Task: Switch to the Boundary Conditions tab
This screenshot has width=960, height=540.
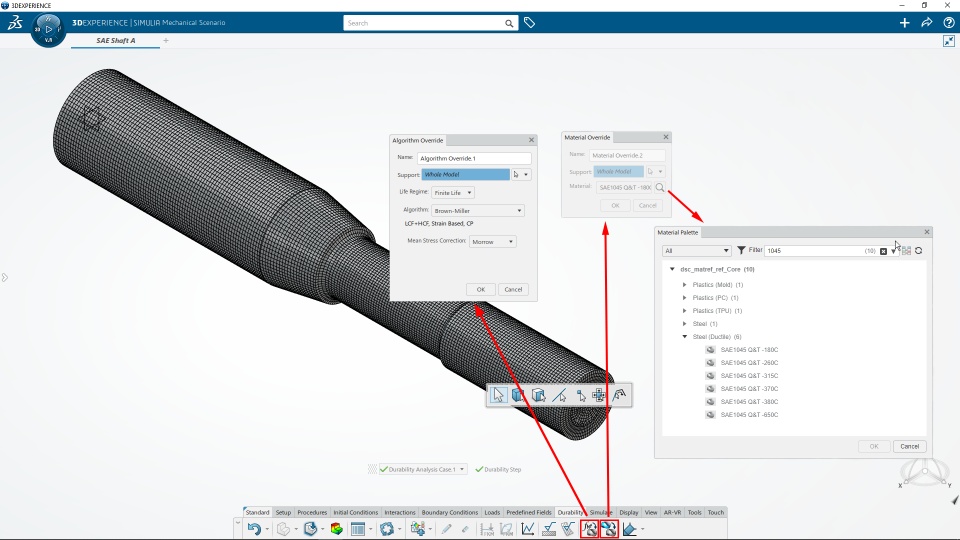Action: (x=449, y=512)
